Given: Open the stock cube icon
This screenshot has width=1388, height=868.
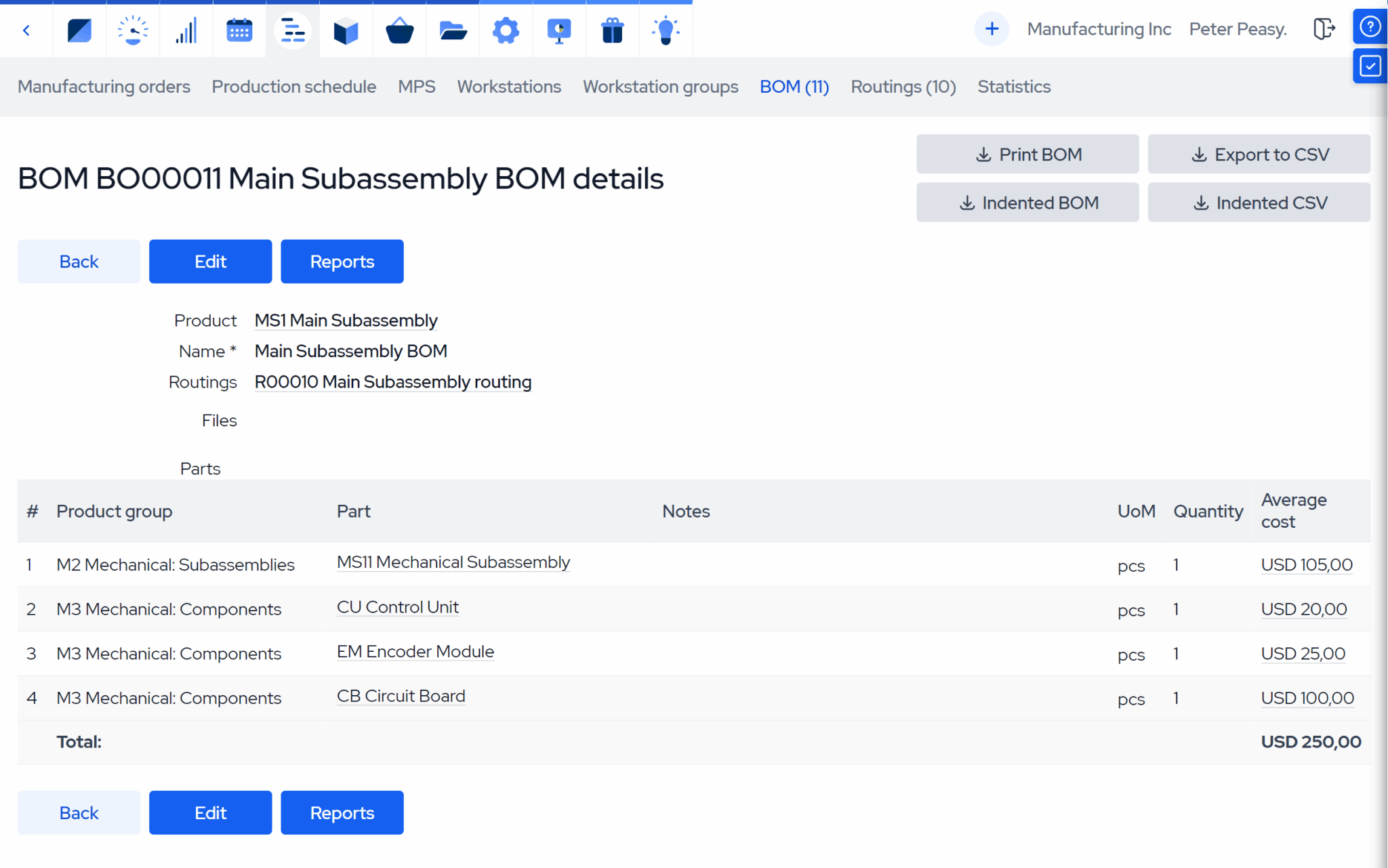Looking at the screenshot, I should tap(346, 30).
